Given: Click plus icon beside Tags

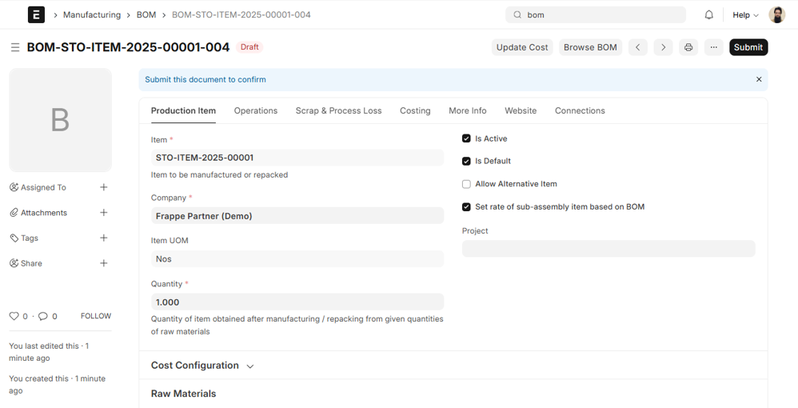Looking at the screenshot, I should tap(104, 238).
